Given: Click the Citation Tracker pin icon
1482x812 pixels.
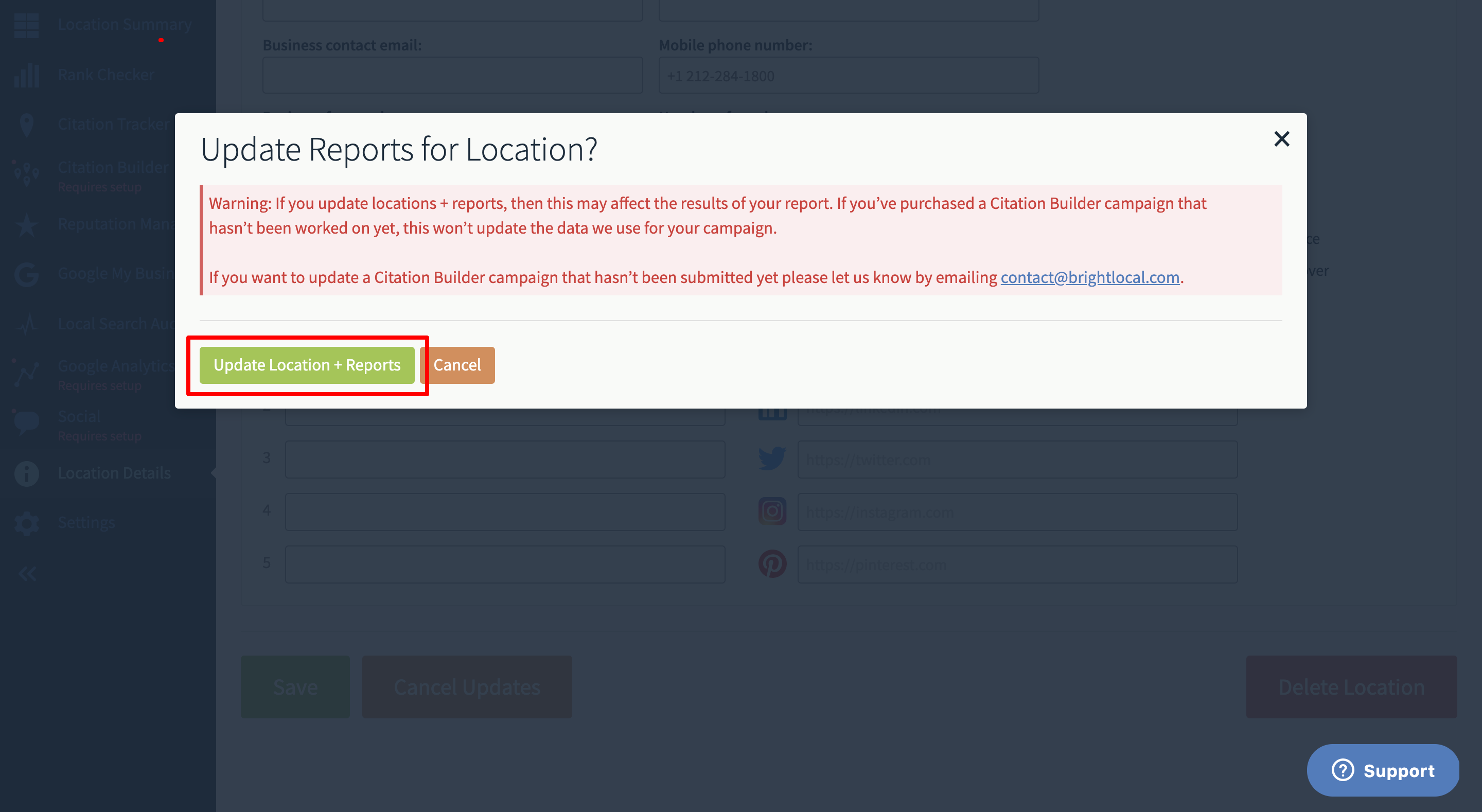Looking at the screenshot, I should tap(26, 125).
